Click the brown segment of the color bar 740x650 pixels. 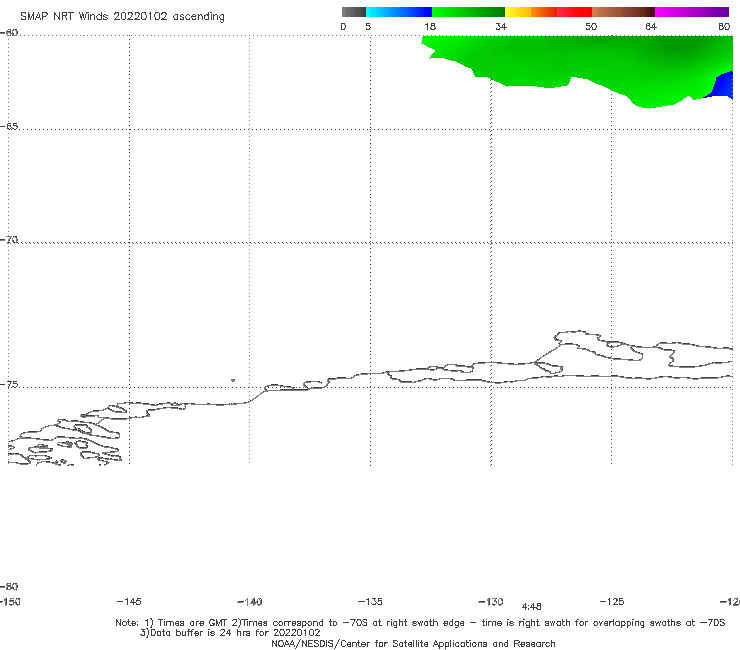[x=623, y=12]
